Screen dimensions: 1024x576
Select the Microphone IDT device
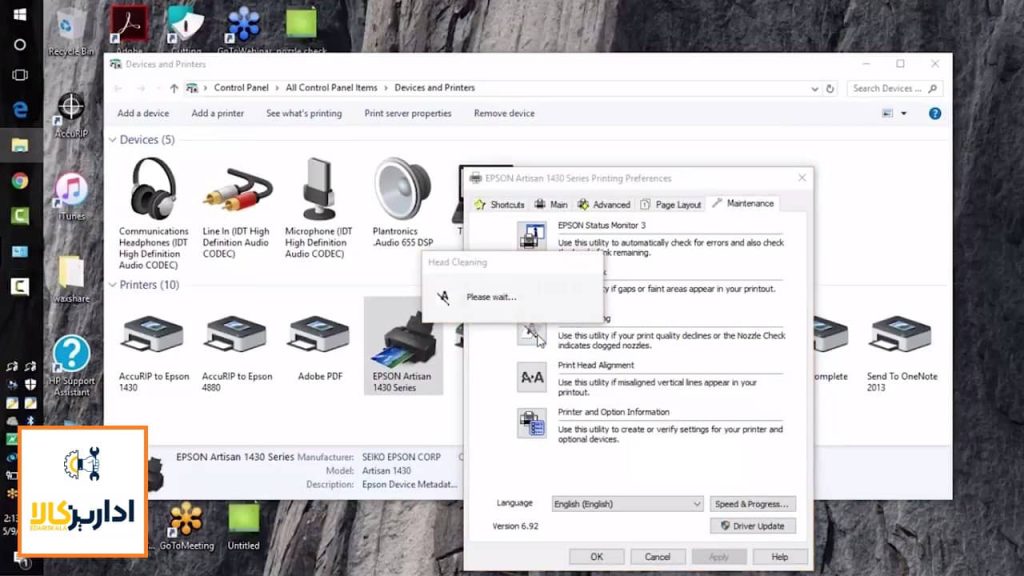[x=319, y=209]
